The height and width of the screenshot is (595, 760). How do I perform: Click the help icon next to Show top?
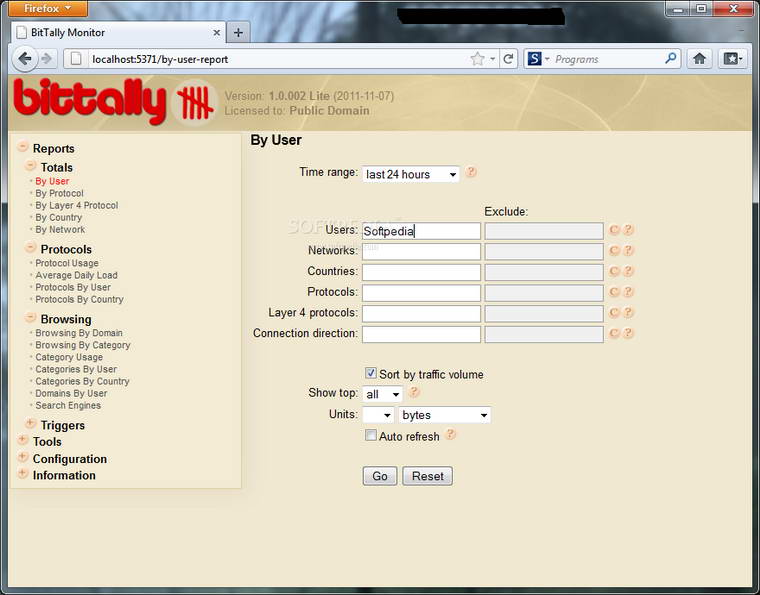pos(414,393)
